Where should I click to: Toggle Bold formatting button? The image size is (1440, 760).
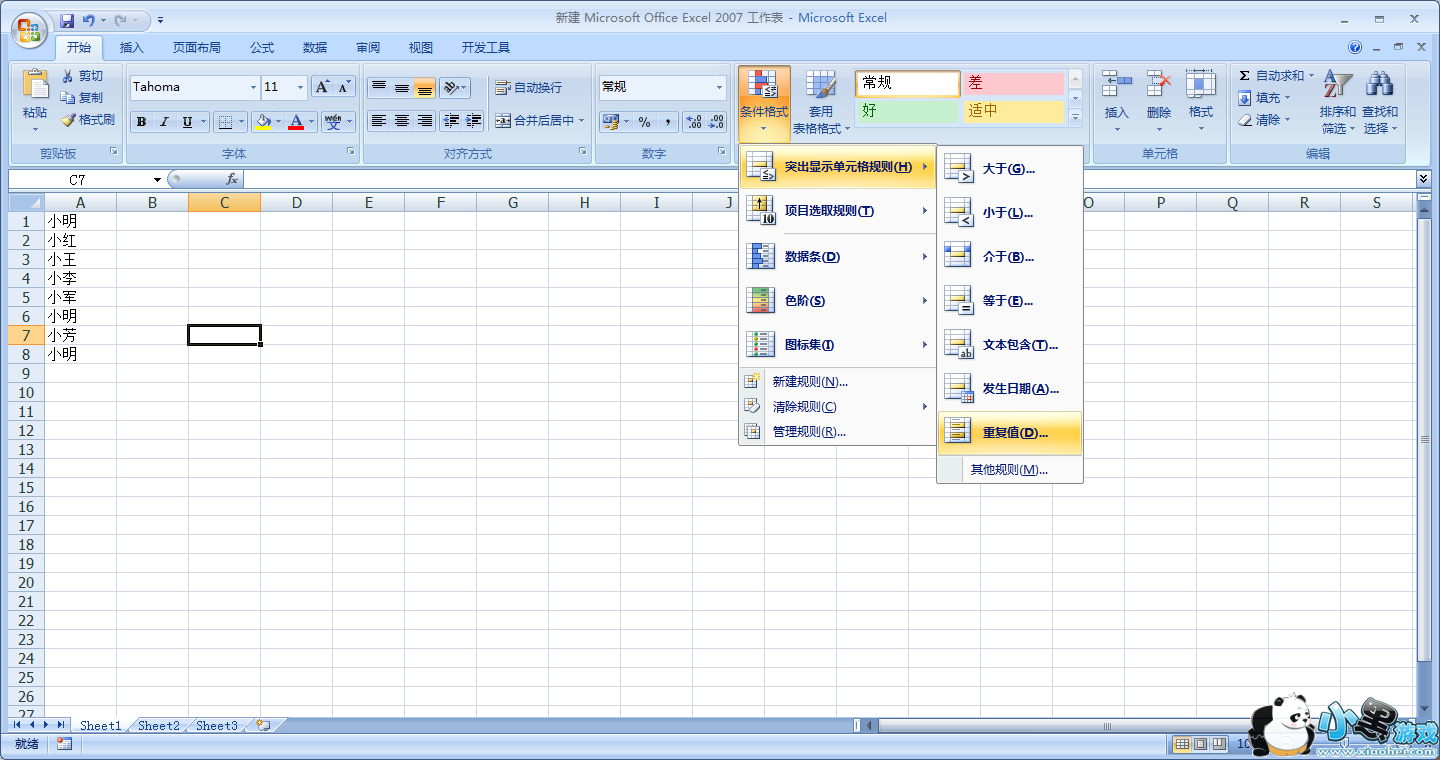141,122
